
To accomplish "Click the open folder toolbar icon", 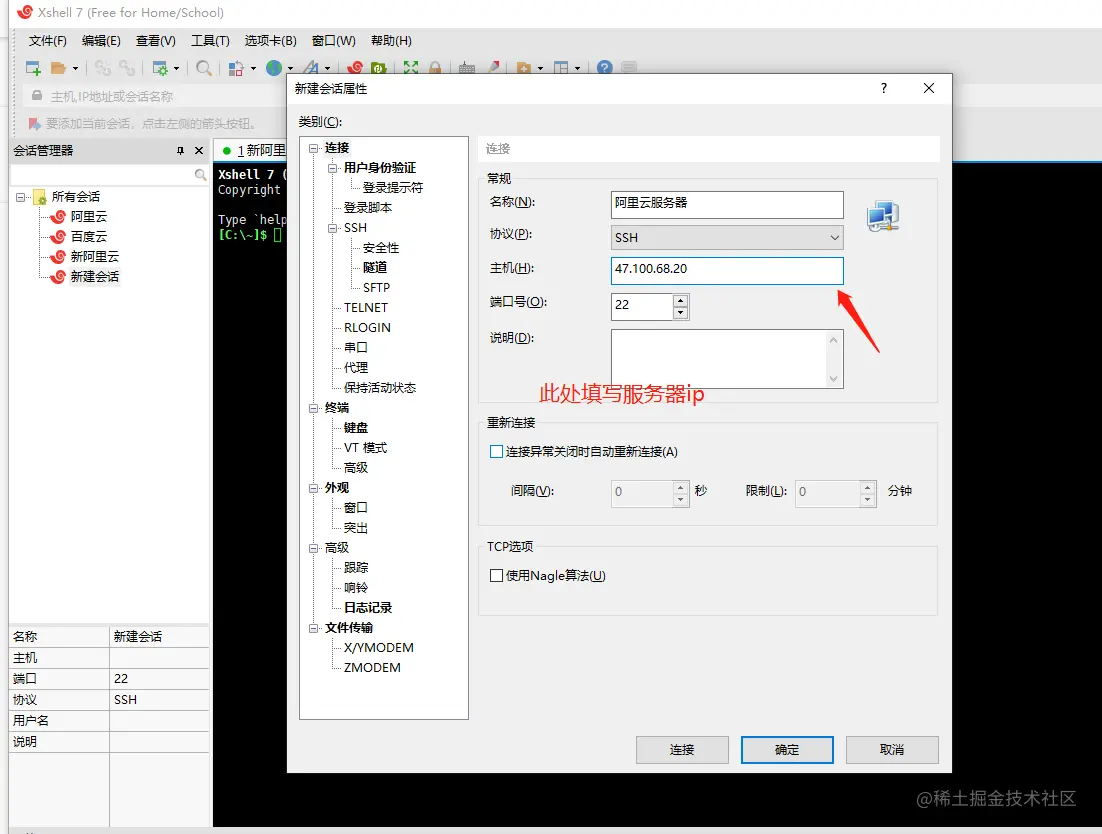I will [58, 68].
